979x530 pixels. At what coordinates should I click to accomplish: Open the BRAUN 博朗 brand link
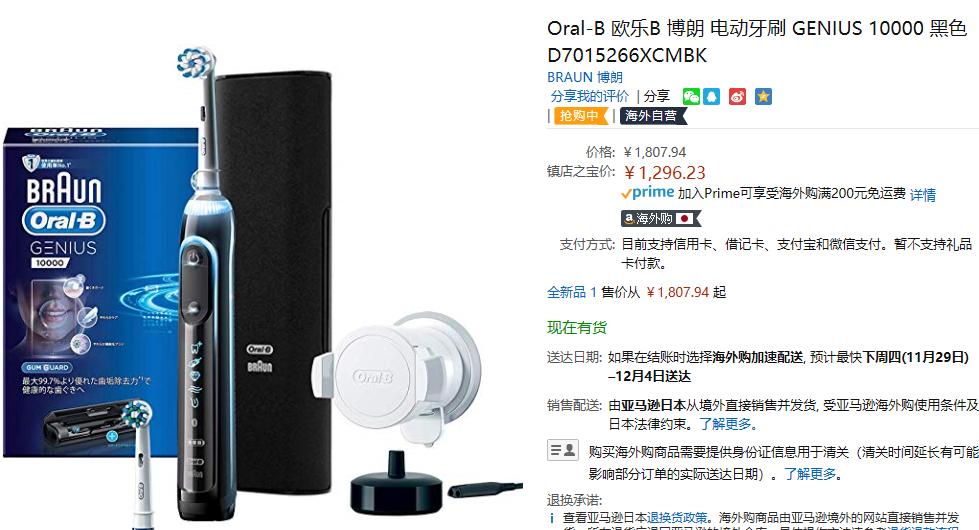tap(585, 77)
